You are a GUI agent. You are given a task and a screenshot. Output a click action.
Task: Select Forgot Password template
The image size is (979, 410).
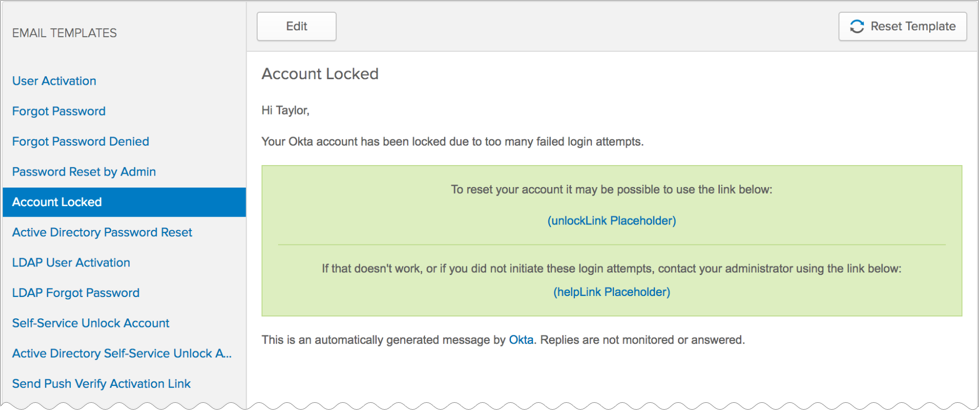pyautogui.click(x=59, y=111)
